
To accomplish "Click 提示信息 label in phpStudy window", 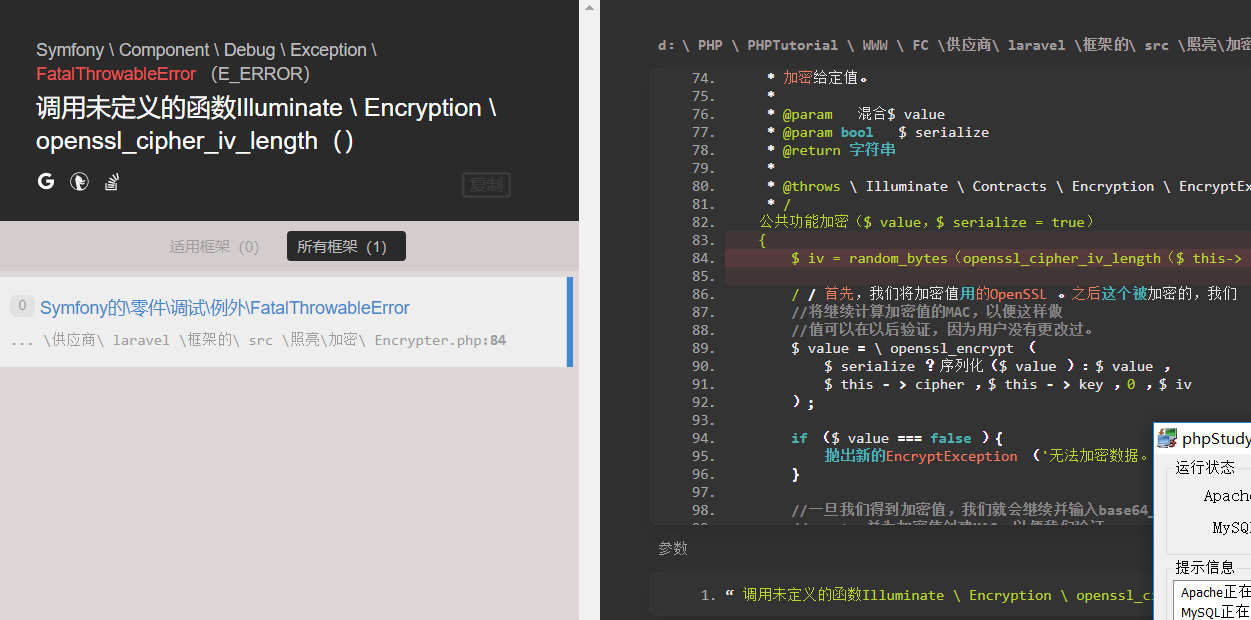I will tap(1205, 567).
